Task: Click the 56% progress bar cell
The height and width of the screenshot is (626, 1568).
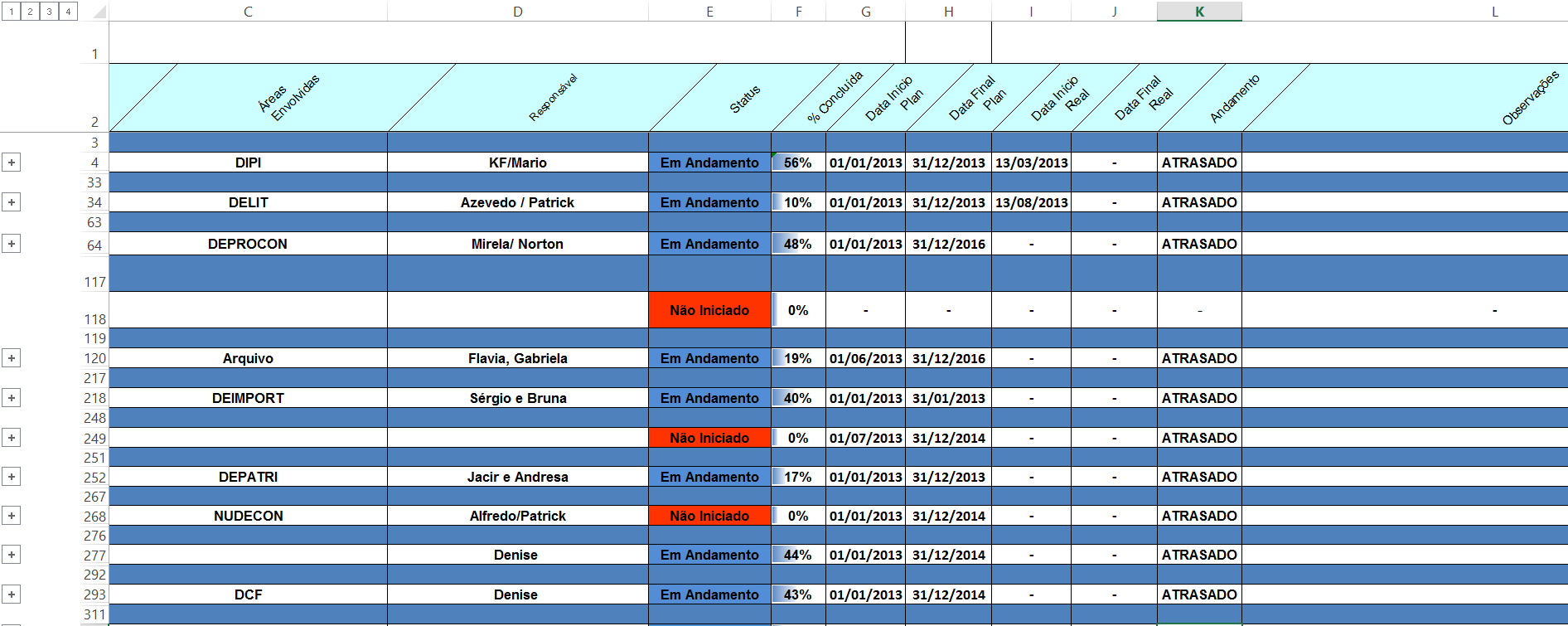Action: pyautogui.click(x=798, y=163)
